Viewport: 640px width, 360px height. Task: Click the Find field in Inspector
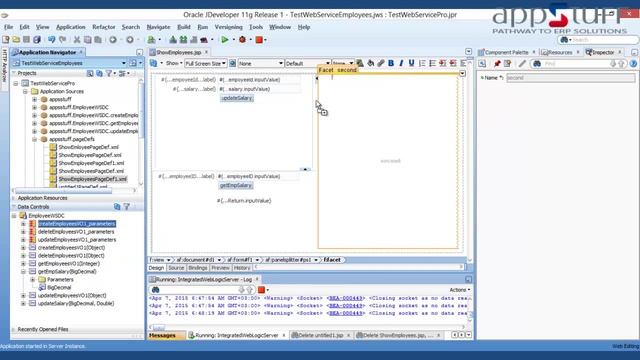coord(578,64)
